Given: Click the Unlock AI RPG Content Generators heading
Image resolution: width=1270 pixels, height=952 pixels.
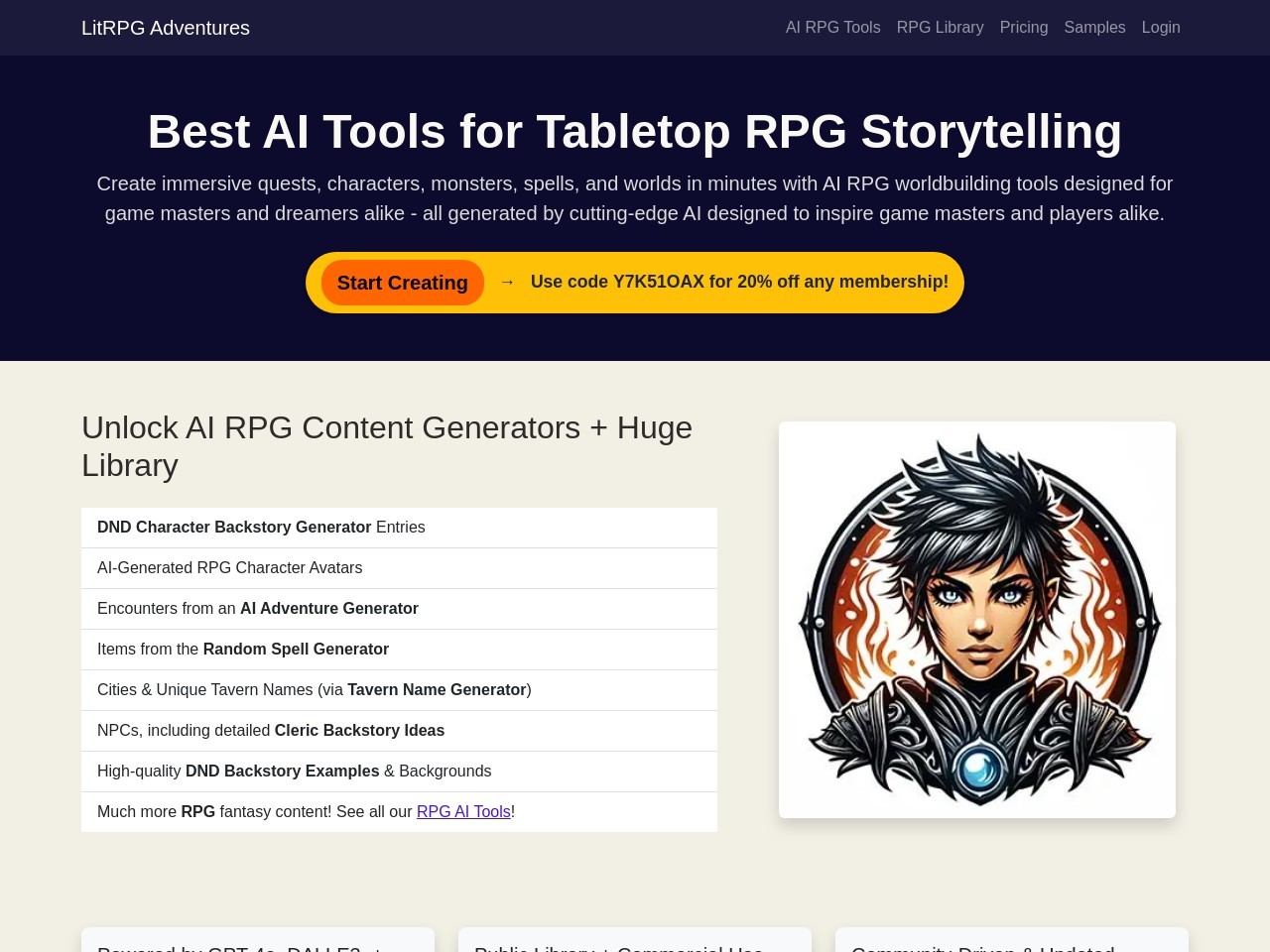Looking at the screenshot, I should (x=387, y=446).
